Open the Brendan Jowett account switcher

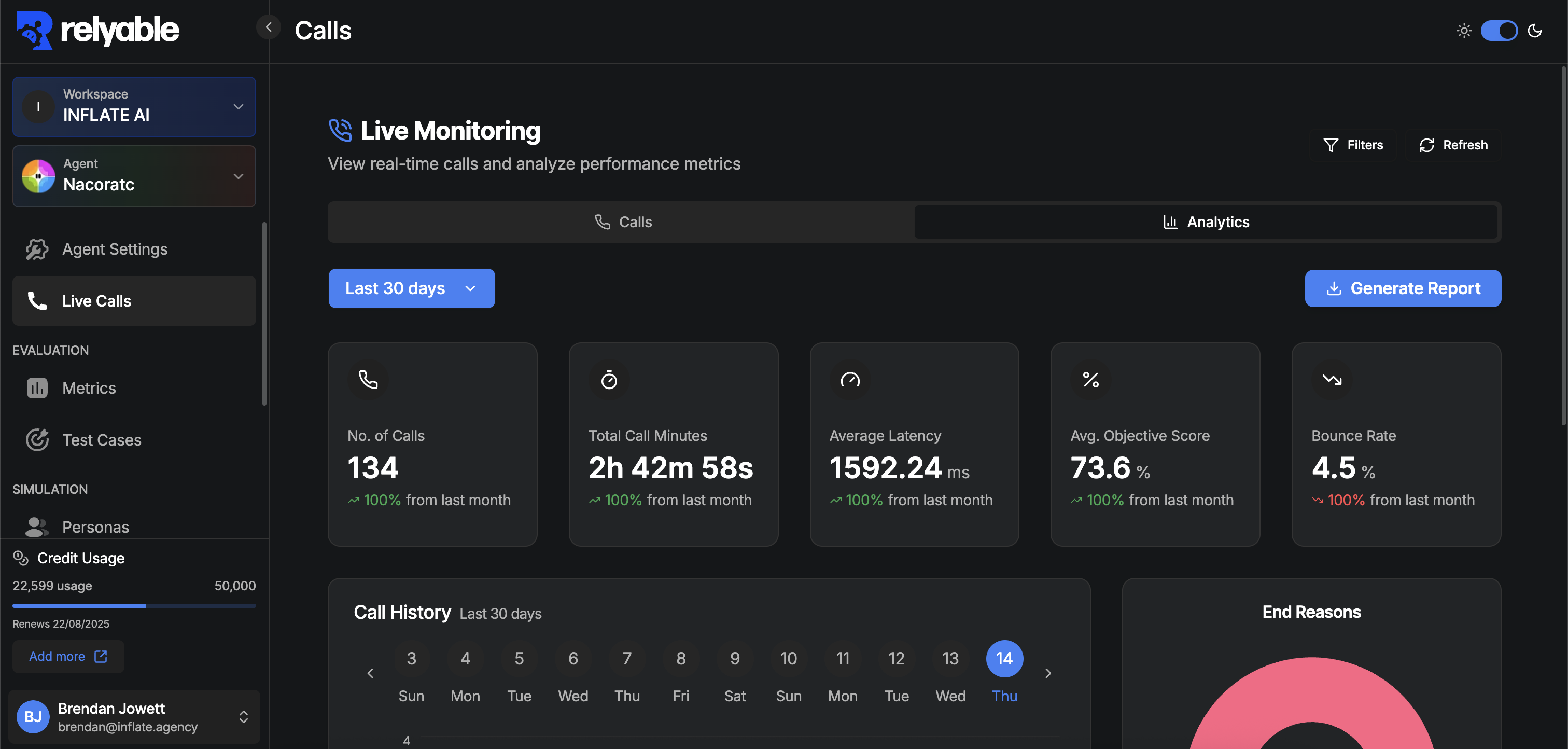(134, 717)
